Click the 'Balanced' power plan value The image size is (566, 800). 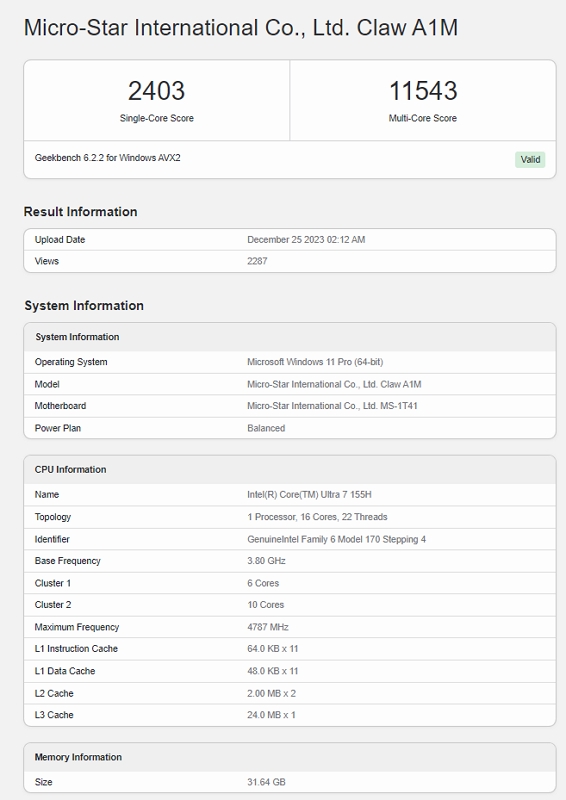click(x=266, y=428)
